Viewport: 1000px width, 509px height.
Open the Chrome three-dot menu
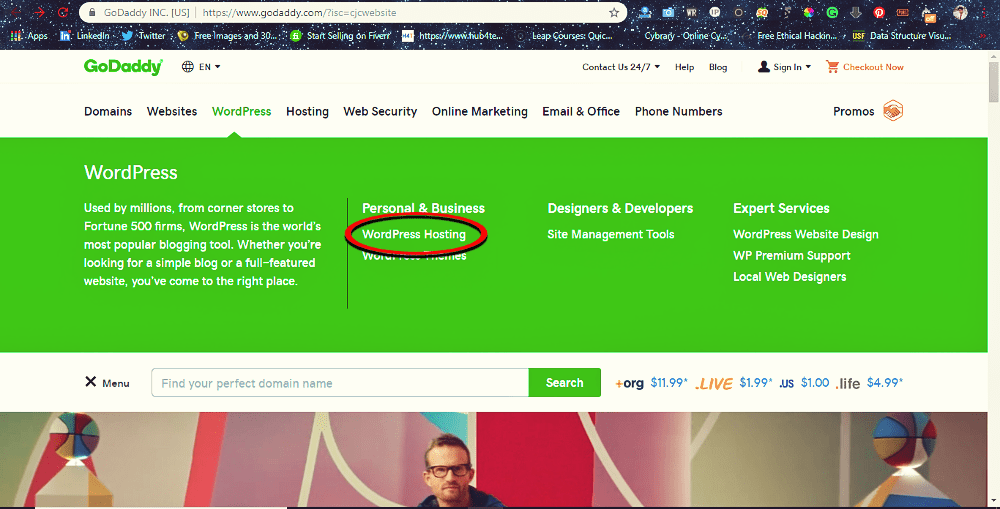983,12
